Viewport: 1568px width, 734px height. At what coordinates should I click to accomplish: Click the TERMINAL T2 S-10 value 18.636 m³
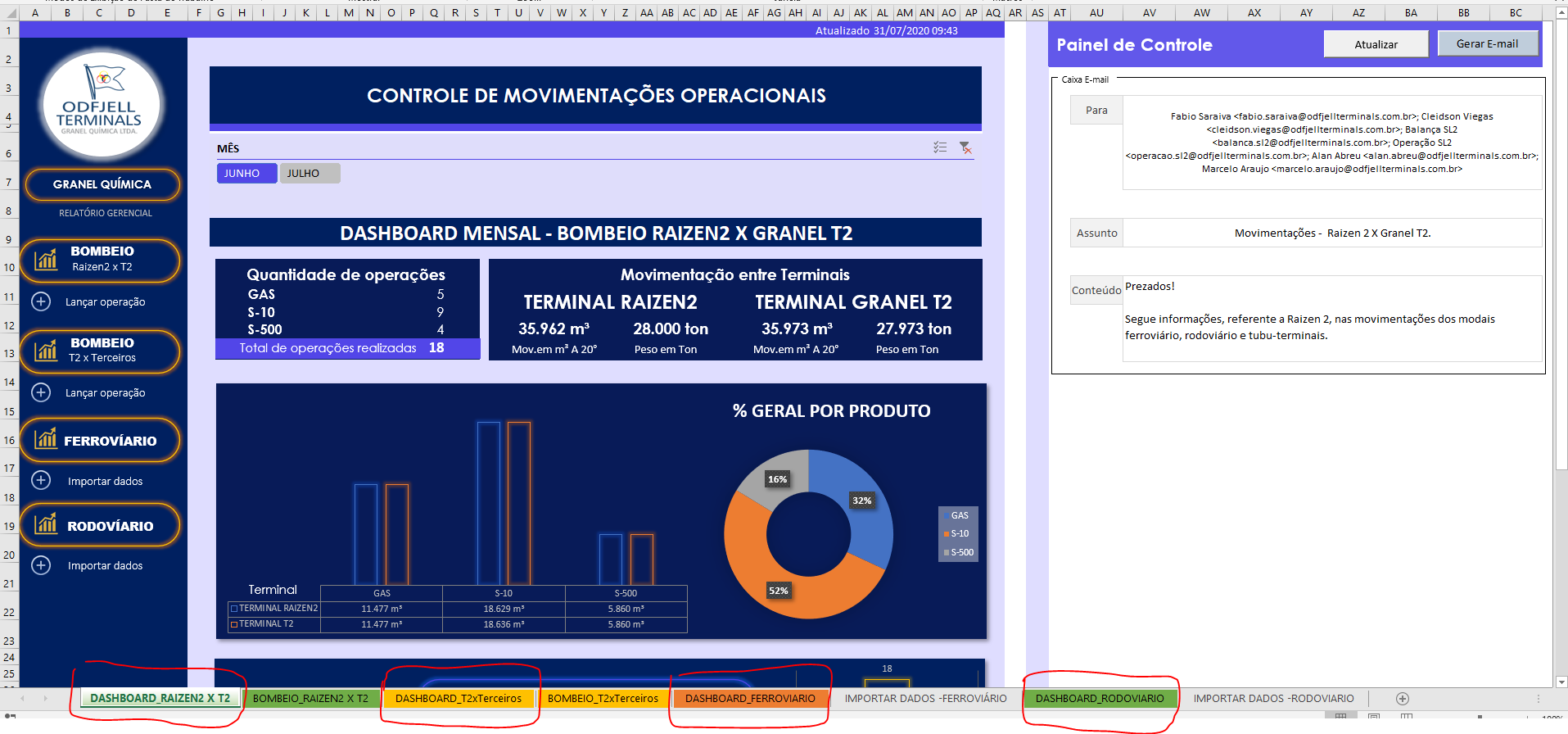pos(504,624)
